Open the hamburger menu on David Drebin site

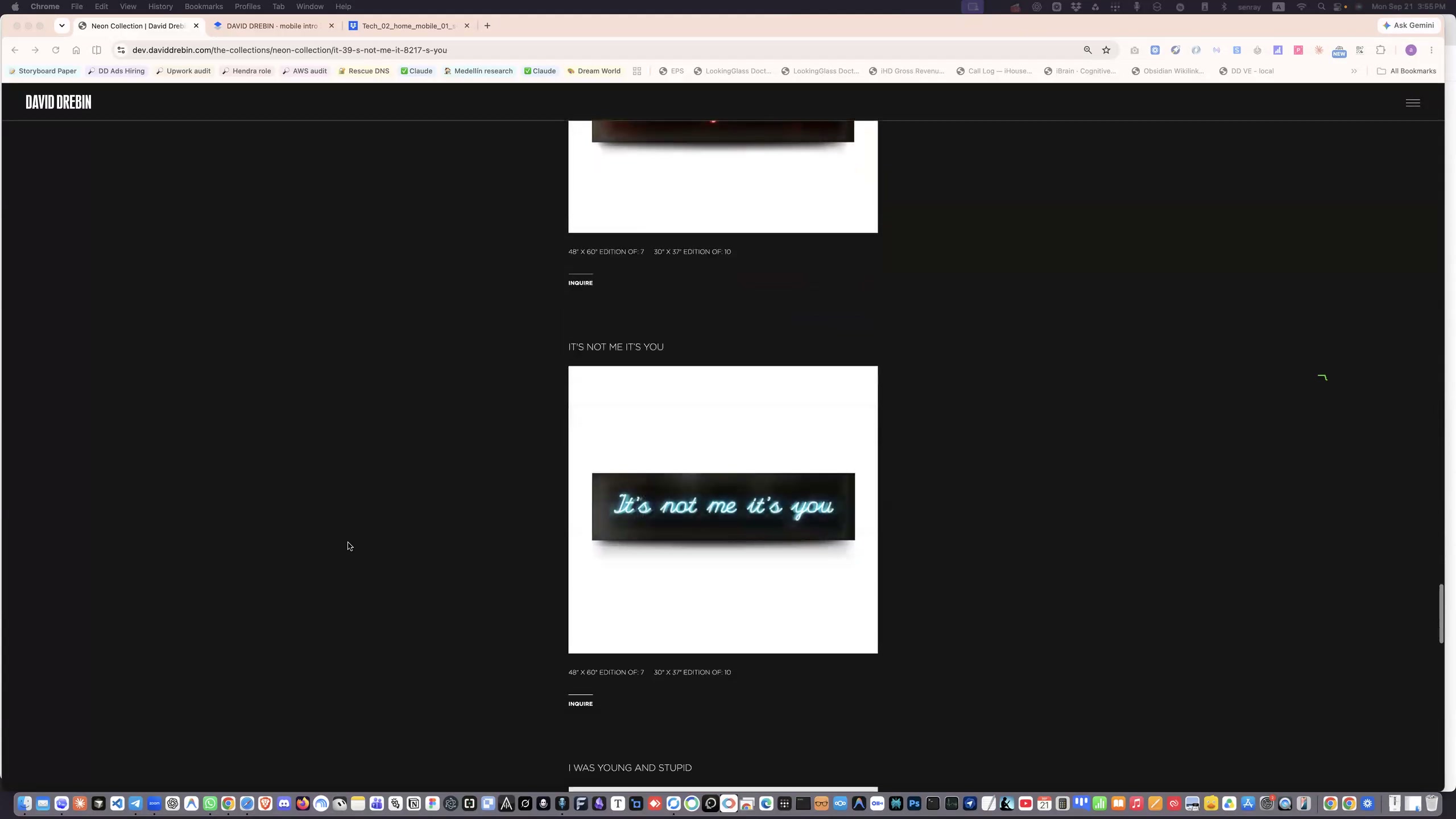(x=1413, y=103)
